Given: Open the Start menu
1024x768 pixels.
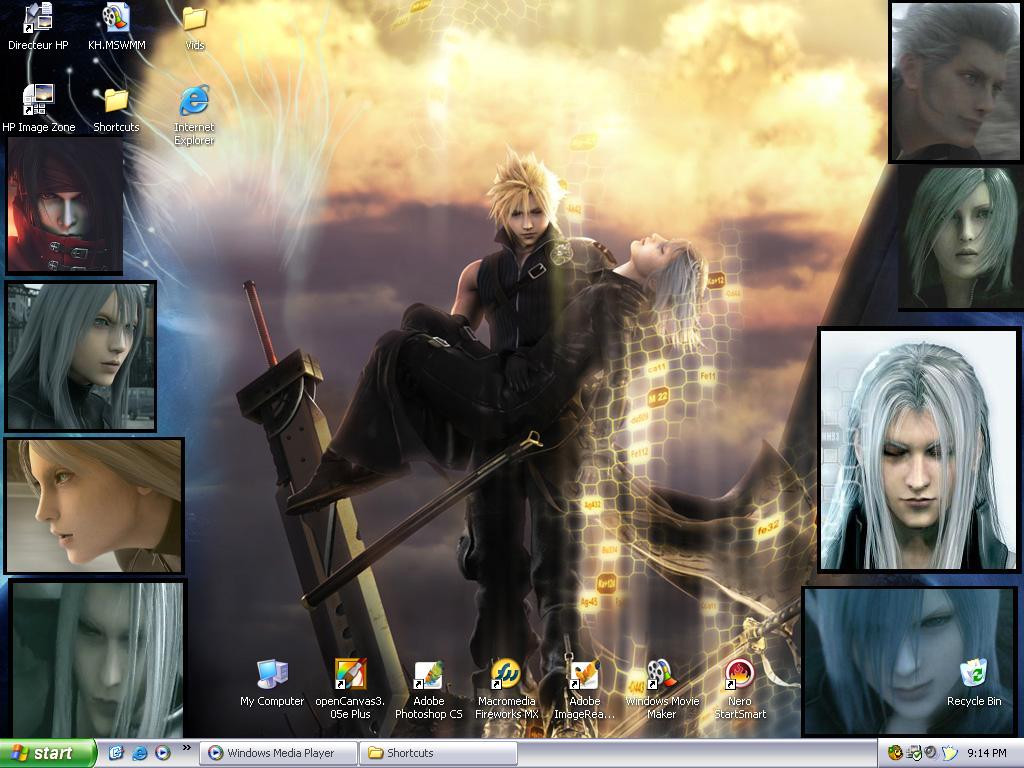Looking at the screenshot, I should [48, 753].
